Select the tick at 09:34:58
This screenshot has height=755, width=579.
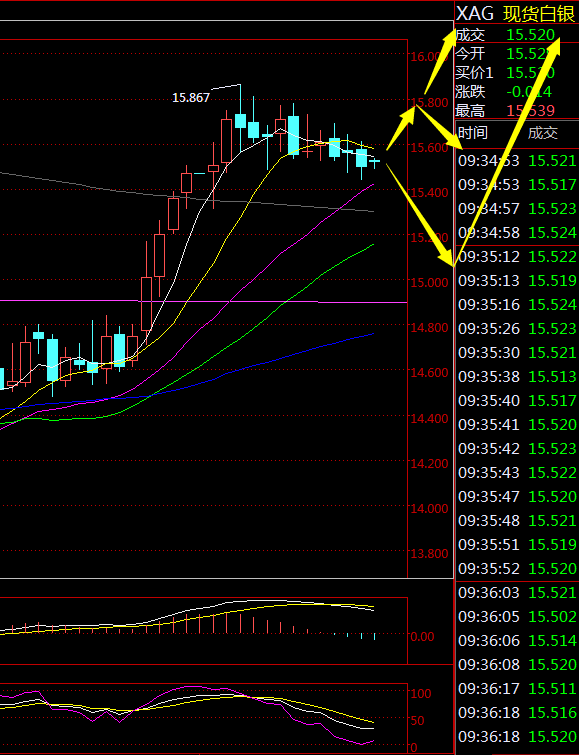coord(517,233)
